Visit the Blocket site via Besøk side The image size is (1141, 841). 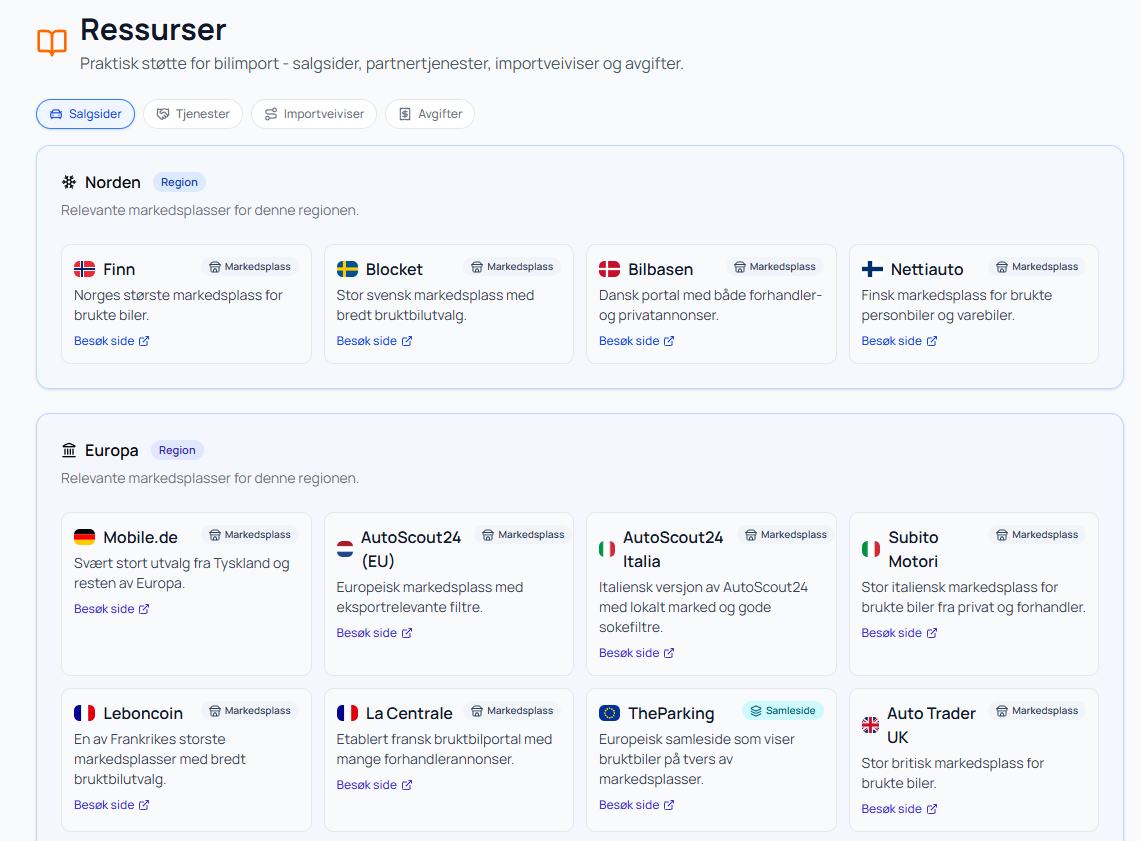pos(374,341)
